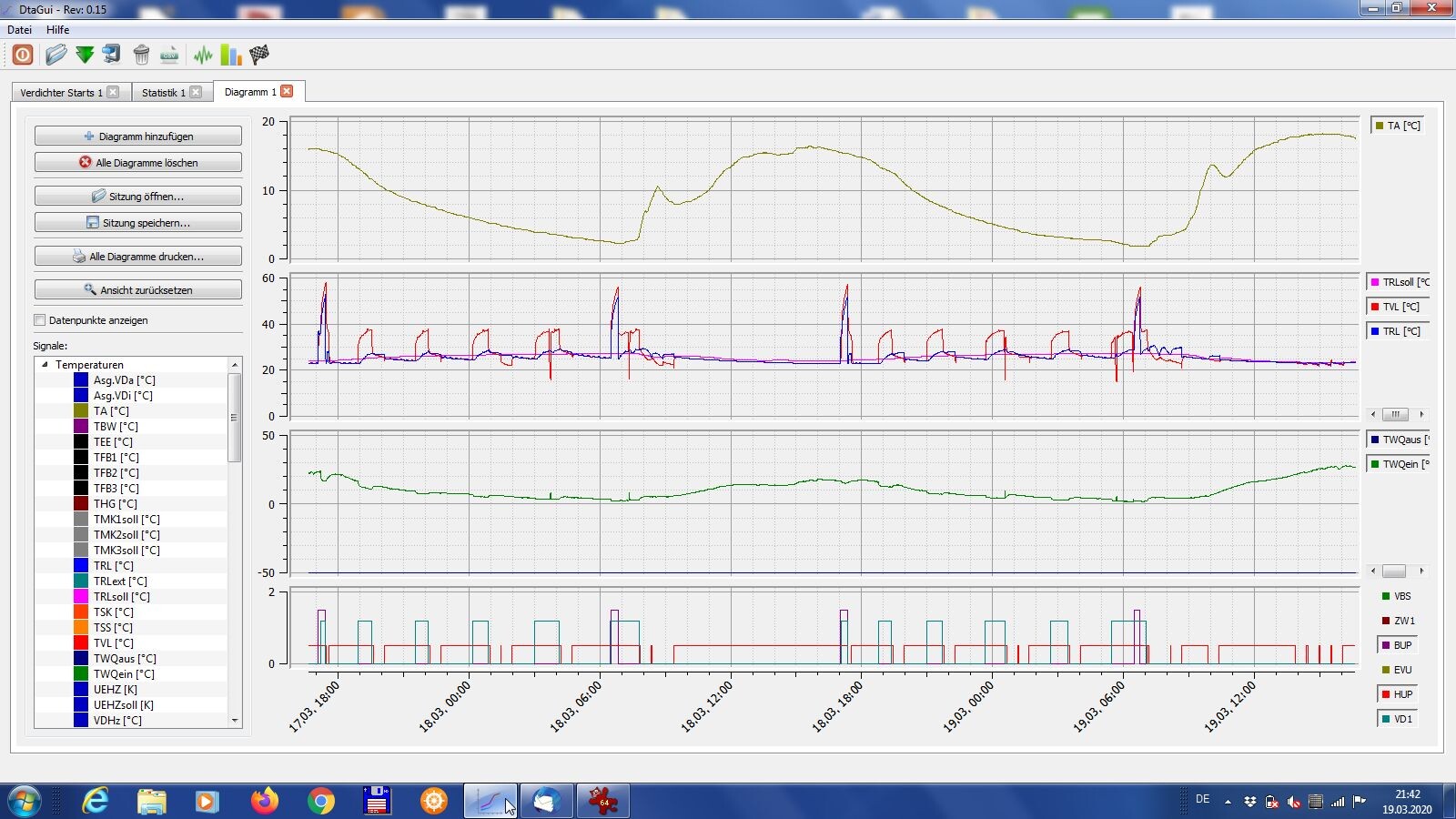This screenshot has height=819, width=1456.
Task: Click the Ansicht zurücksetzen button
Action: [138, 290]
